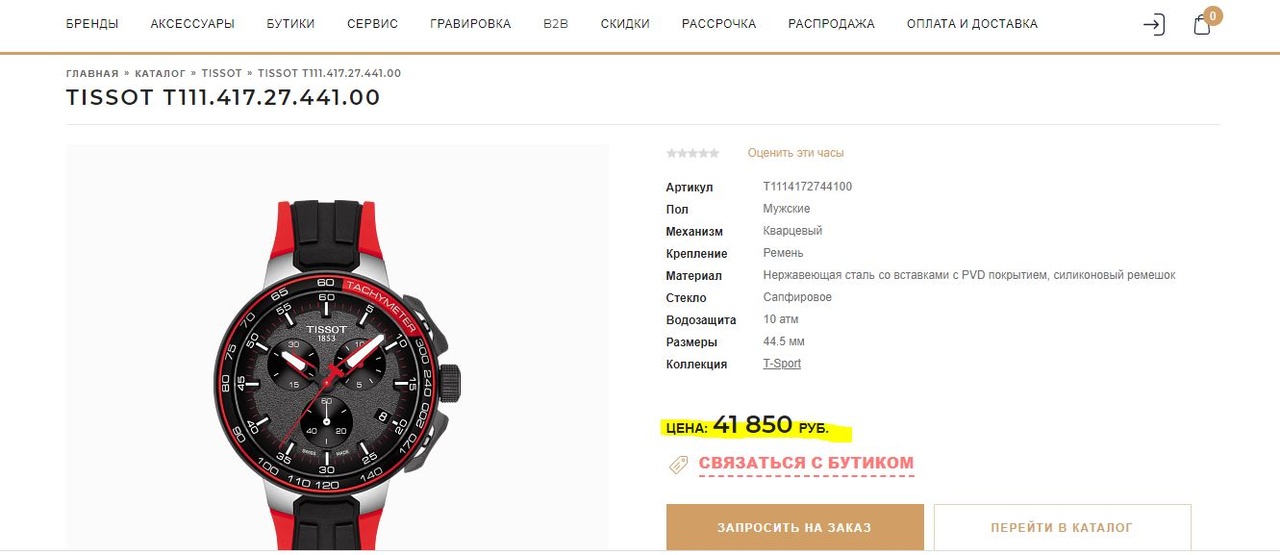Open the login arrow icon
The image size is (1280, 555).
(1154, 24)
